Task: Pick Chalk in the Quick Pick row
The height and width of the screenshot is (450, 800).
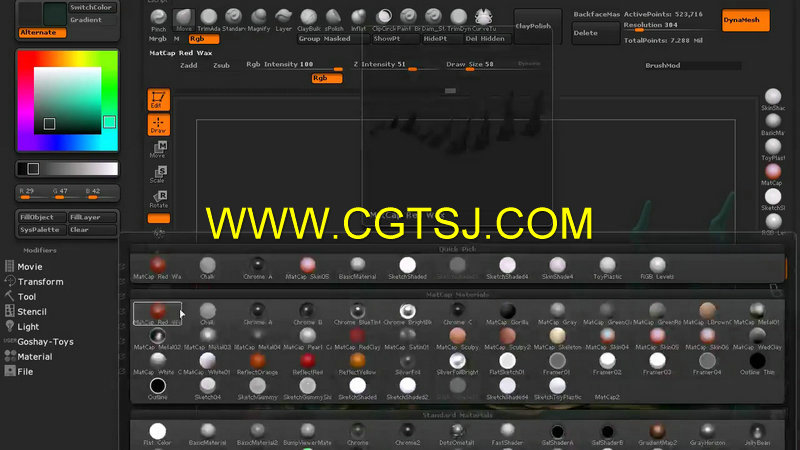Action: click(x=208, y=268)
